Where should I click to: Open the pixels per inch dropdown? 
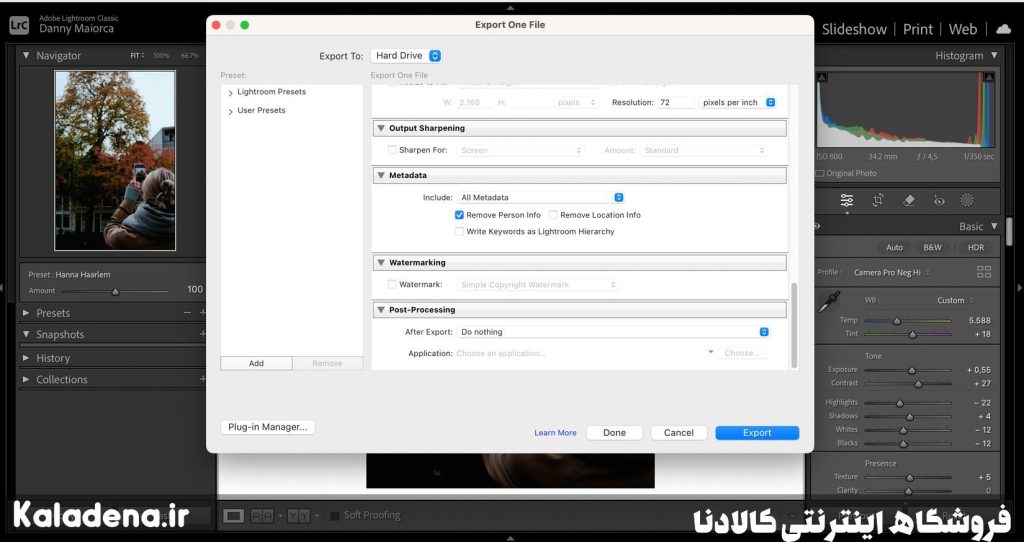(x=737, y=103)
